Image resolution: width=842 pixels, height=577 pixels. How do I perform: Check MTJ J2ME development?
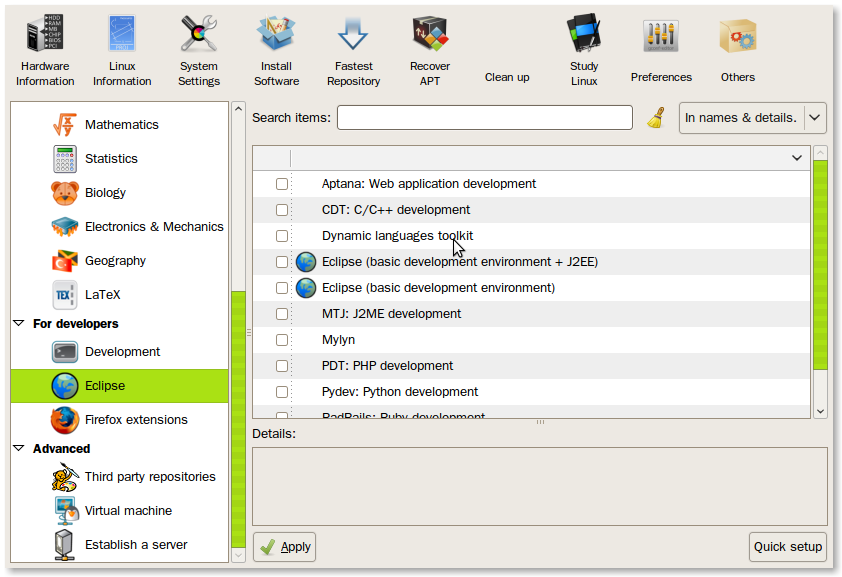click(x=282, y=314)
